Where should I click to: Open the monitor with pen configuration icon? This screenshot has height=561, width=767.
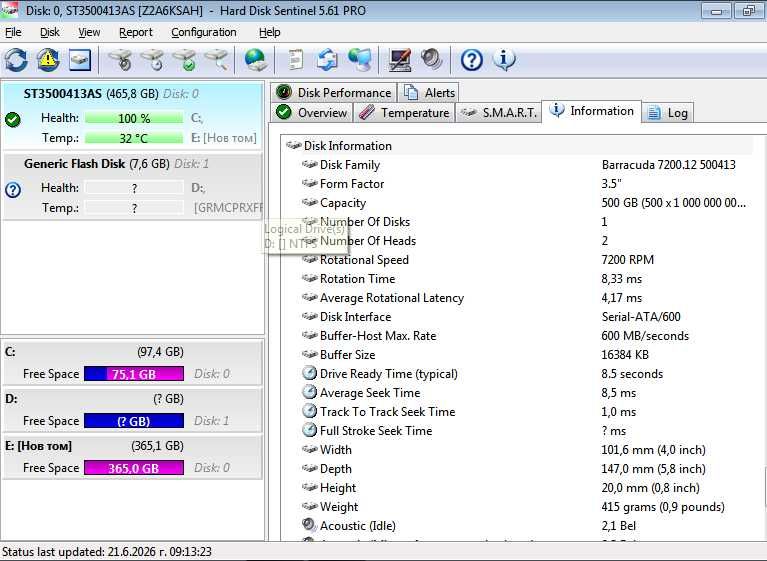[x=400, y=60]
